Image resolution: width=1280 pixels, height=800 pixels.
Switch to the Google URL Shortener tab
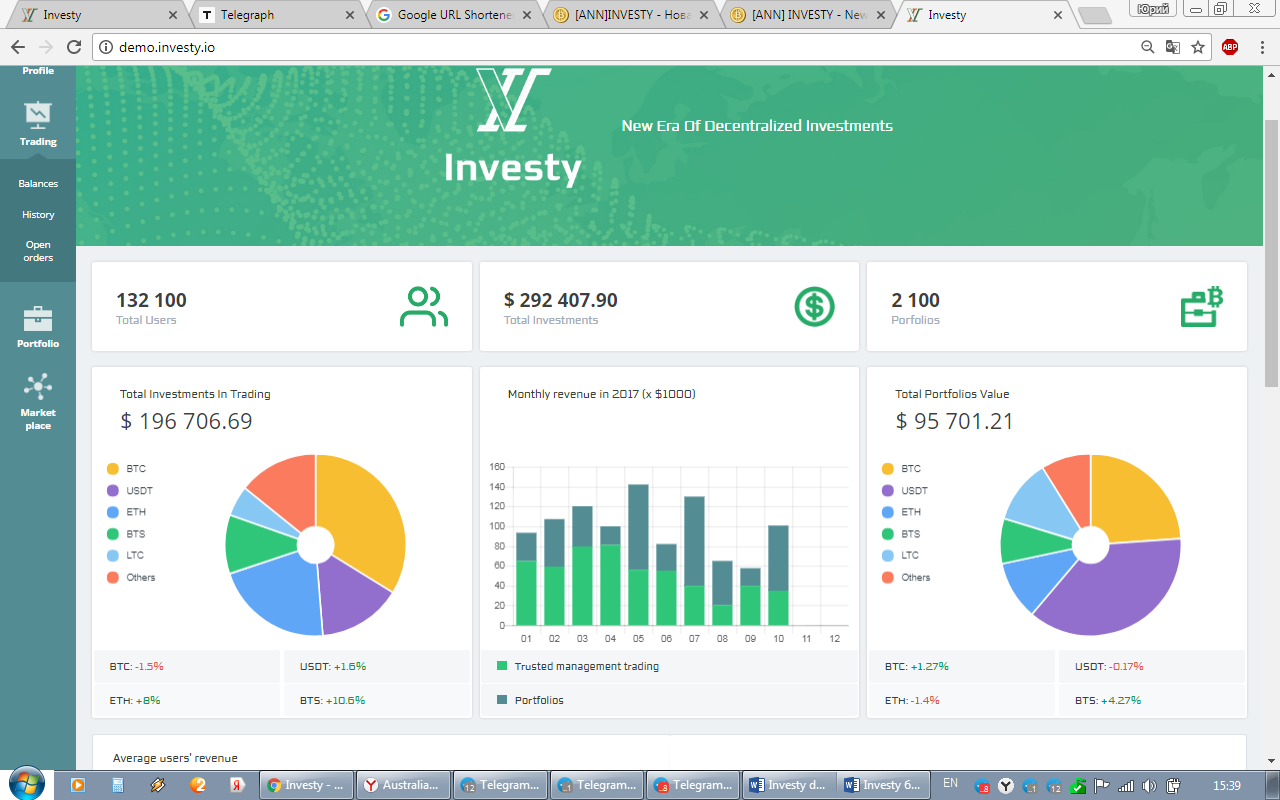click(454, 15)
